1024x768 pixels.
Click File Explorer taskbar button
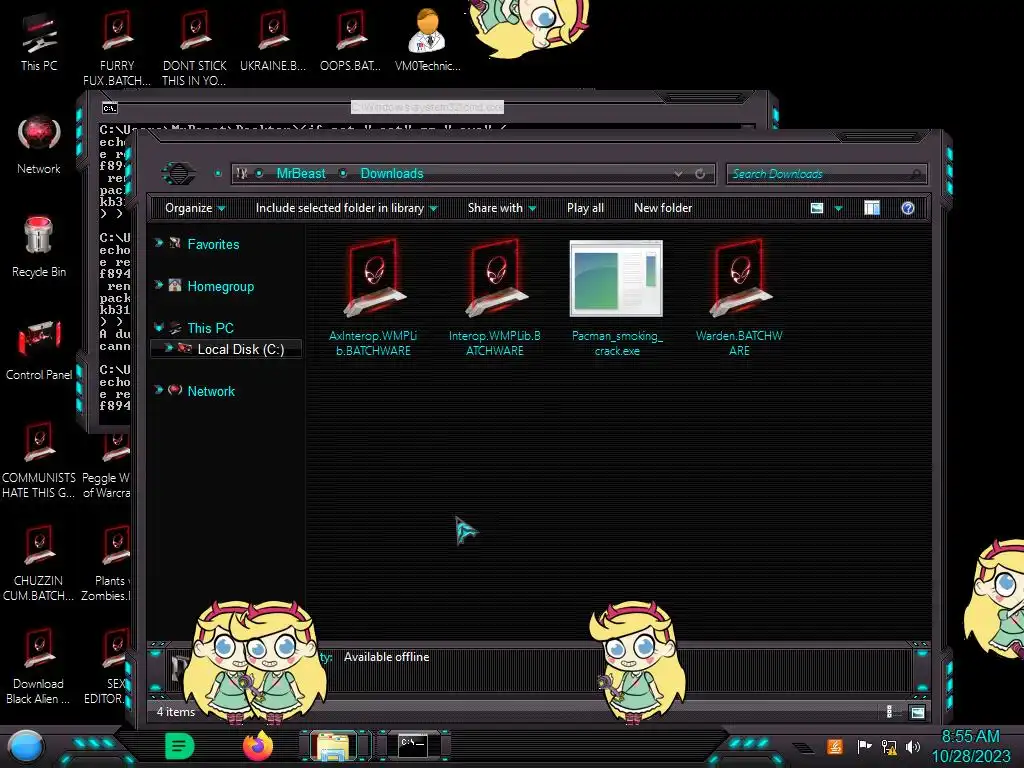tap(334, 746)
